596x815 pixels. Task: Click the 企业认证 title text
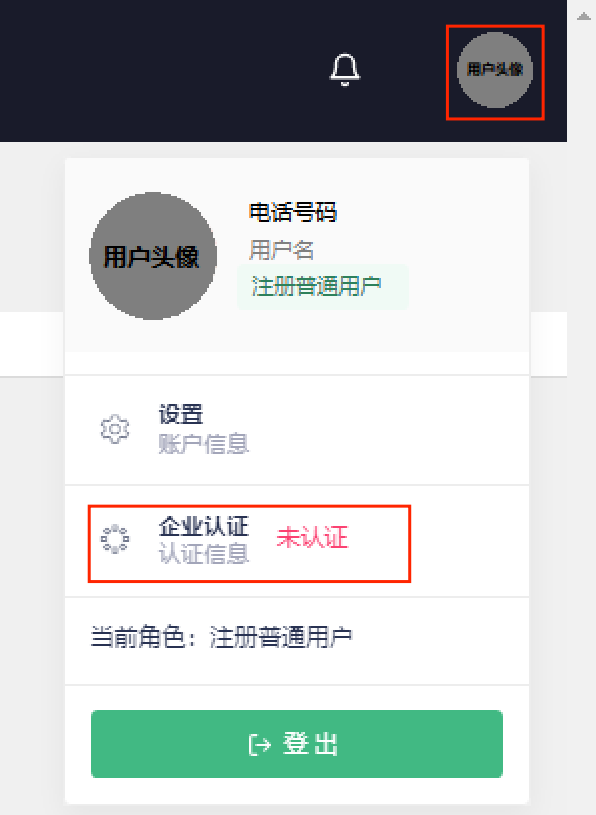(x=204, y=526)
